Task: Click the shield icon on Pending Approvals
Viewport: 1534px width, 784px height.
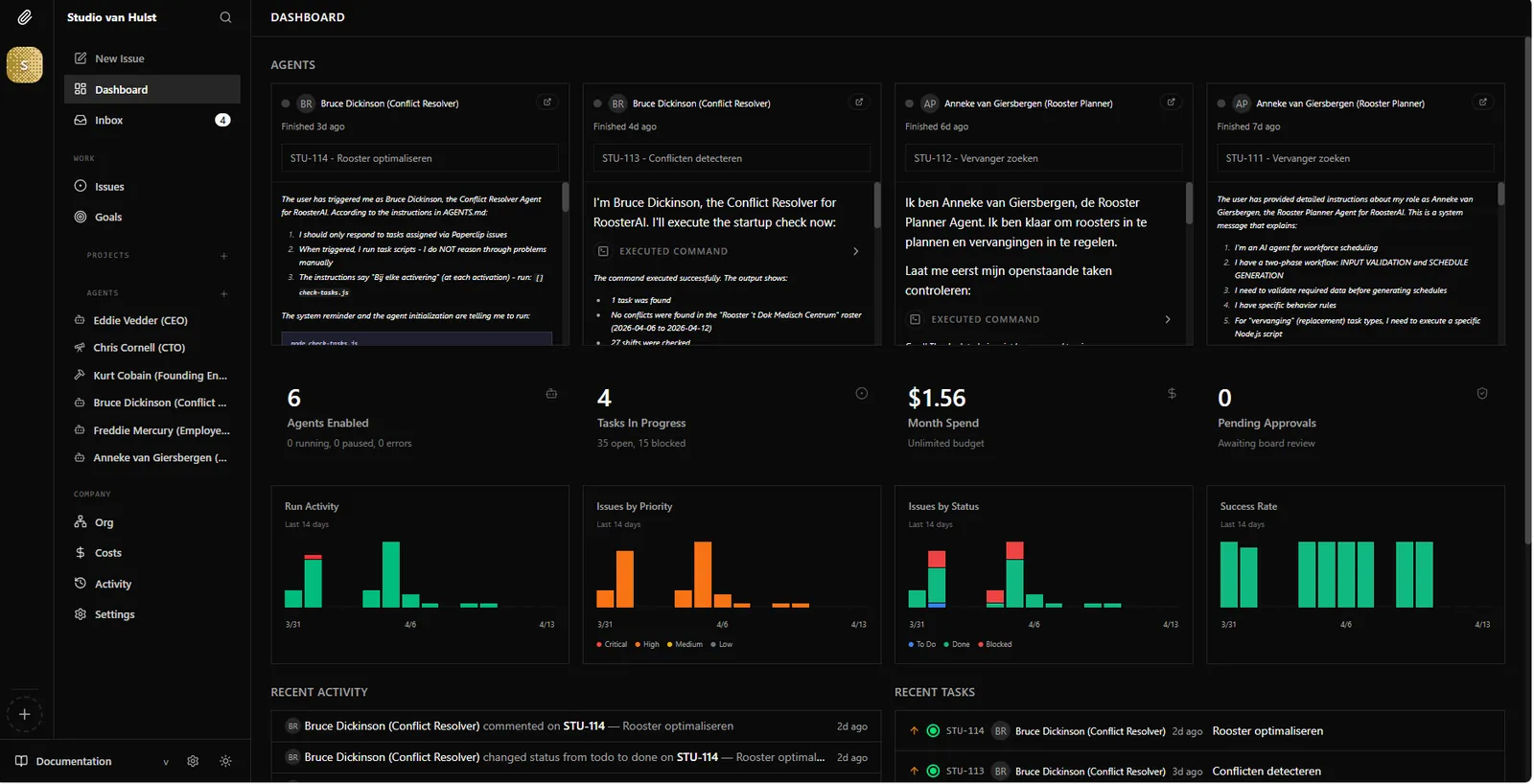Action: tap(1482, 393)
